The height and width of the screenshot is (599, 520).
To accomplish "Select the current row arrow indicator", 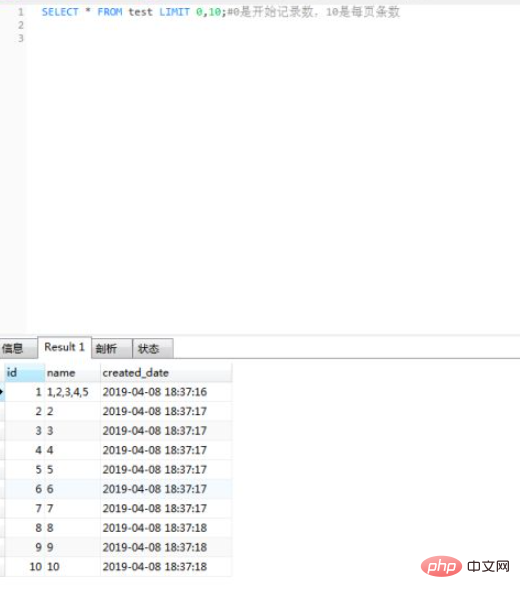I will click(x=2, y=392).
